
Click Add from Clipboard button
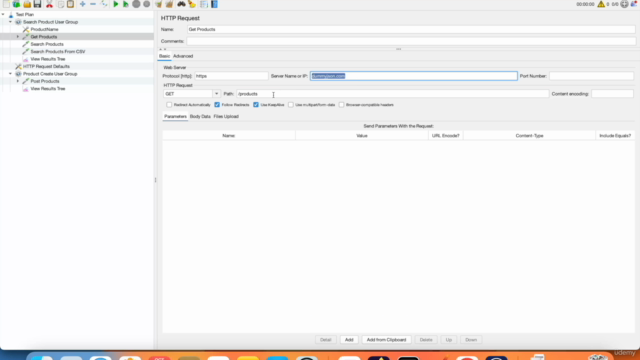tap(386, 340)
